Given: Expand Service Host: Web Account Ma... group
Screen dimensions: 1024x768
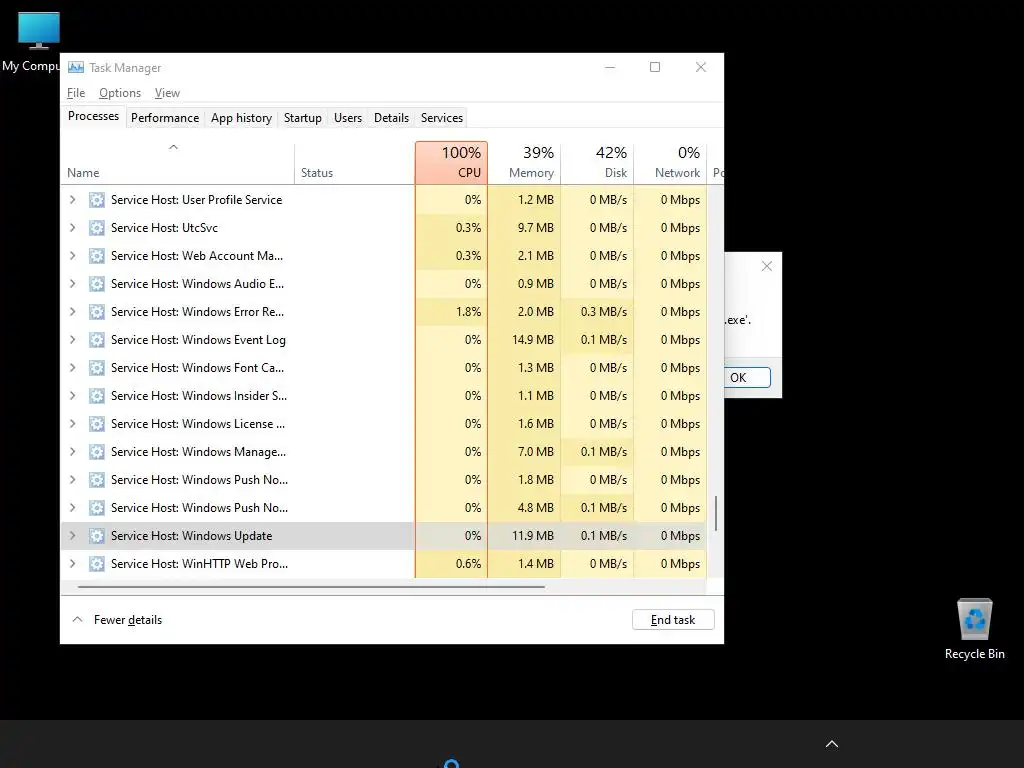Looking at the screenshot, I should [x=72, y=256].
